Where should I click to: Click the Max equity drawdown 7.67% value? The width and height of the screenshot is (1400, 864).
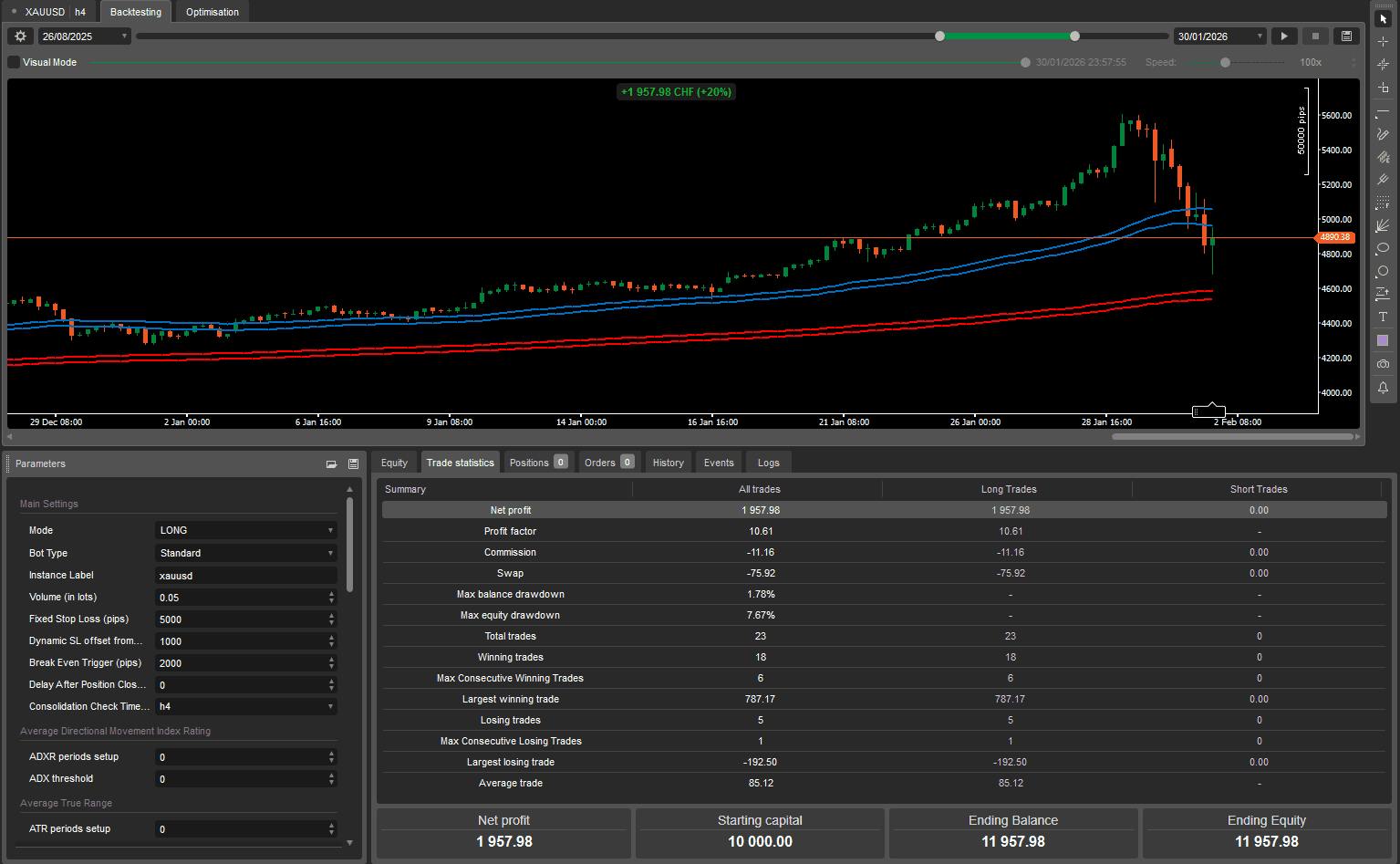[761, 615]
